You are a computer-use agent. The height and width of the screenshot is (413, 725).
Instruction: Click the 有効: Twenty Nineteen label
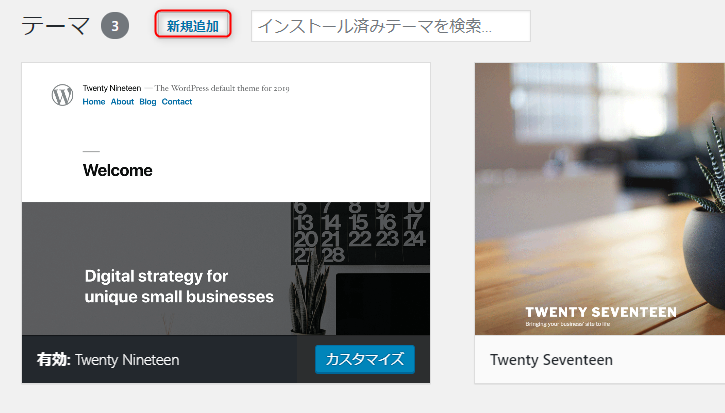point(108,360)
